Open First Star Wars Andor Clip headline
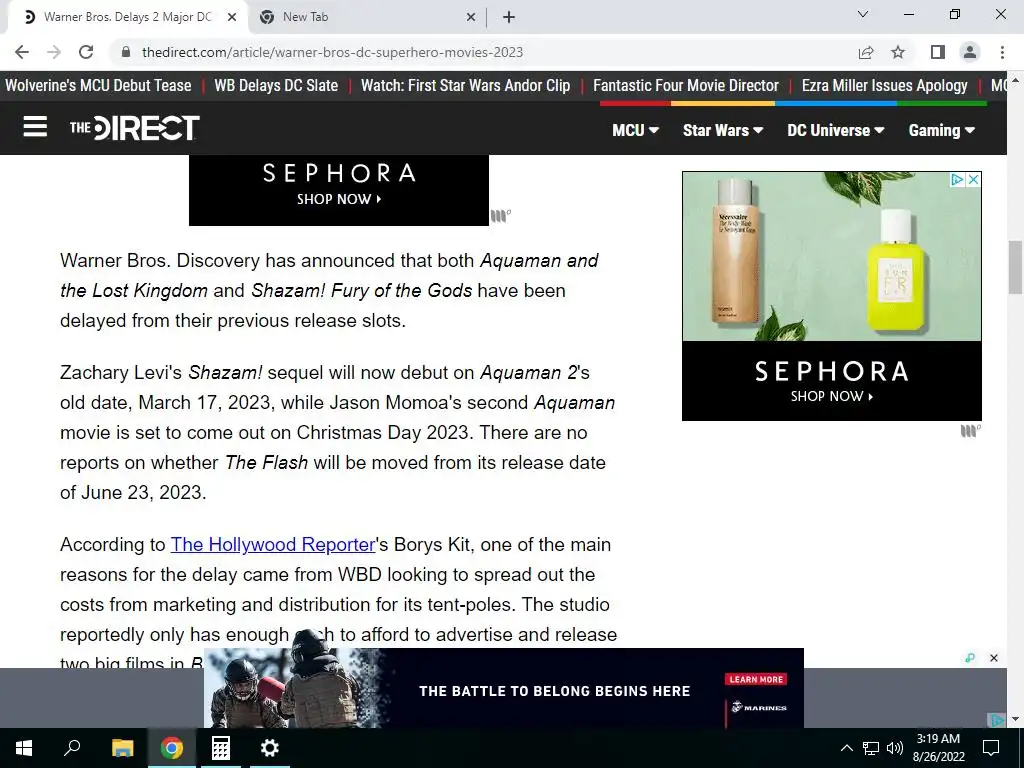Viewport: 1024px width, 768px height. click(x=466, y=86)
